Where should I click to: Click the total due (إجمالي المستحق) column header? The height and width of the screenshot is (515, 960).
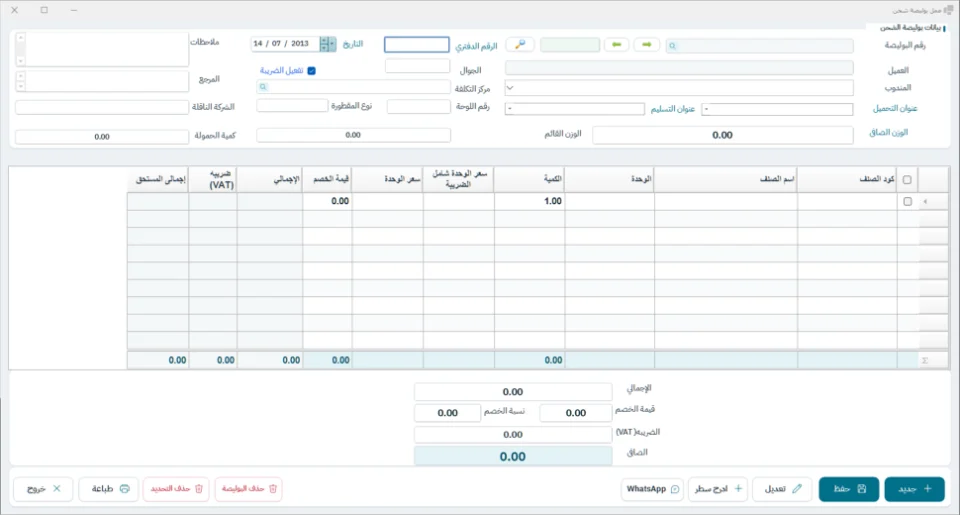tap(158, 179)
